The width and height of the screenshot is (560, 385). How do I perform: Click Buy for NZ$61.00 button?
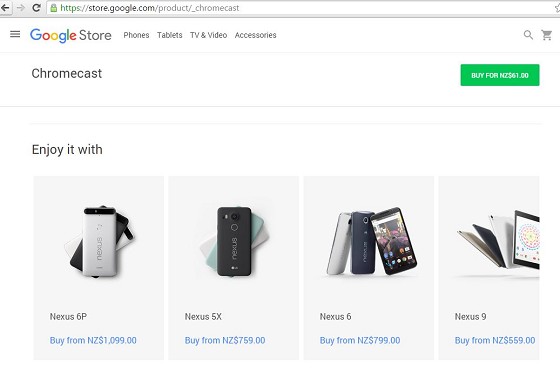(500, 75)
